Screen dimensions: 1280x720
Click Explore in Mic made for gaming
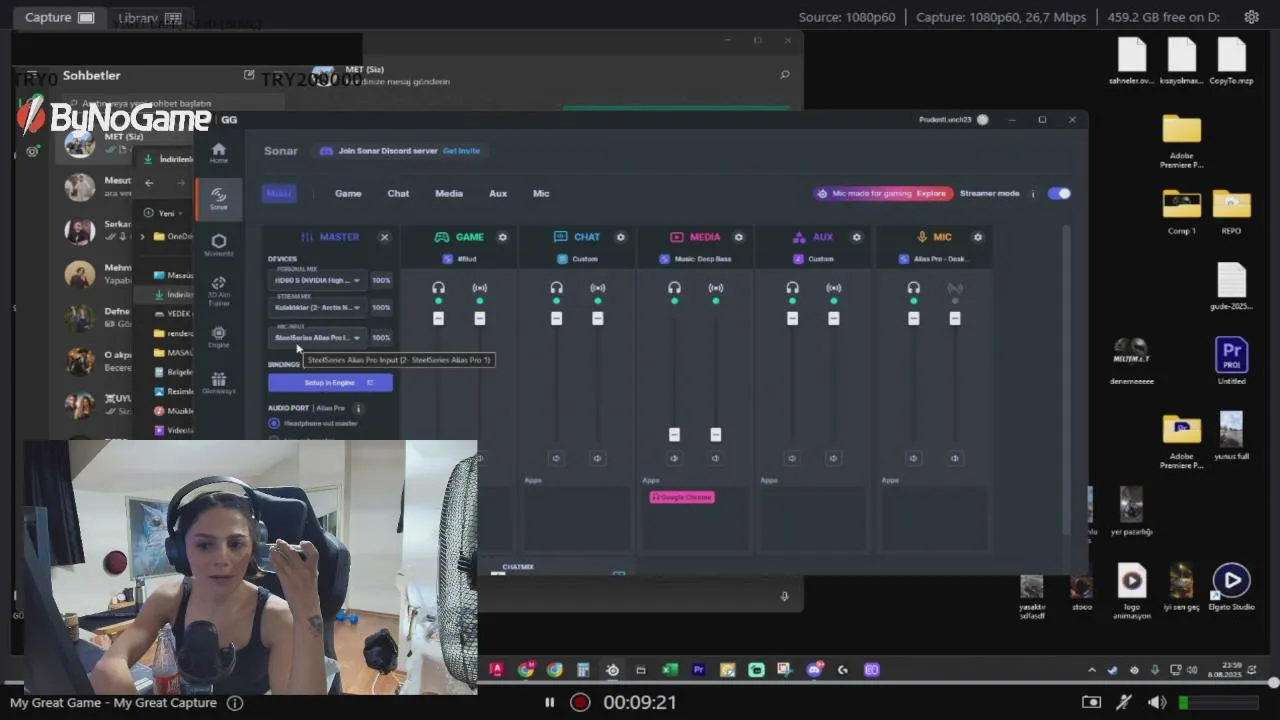point(931,194)
